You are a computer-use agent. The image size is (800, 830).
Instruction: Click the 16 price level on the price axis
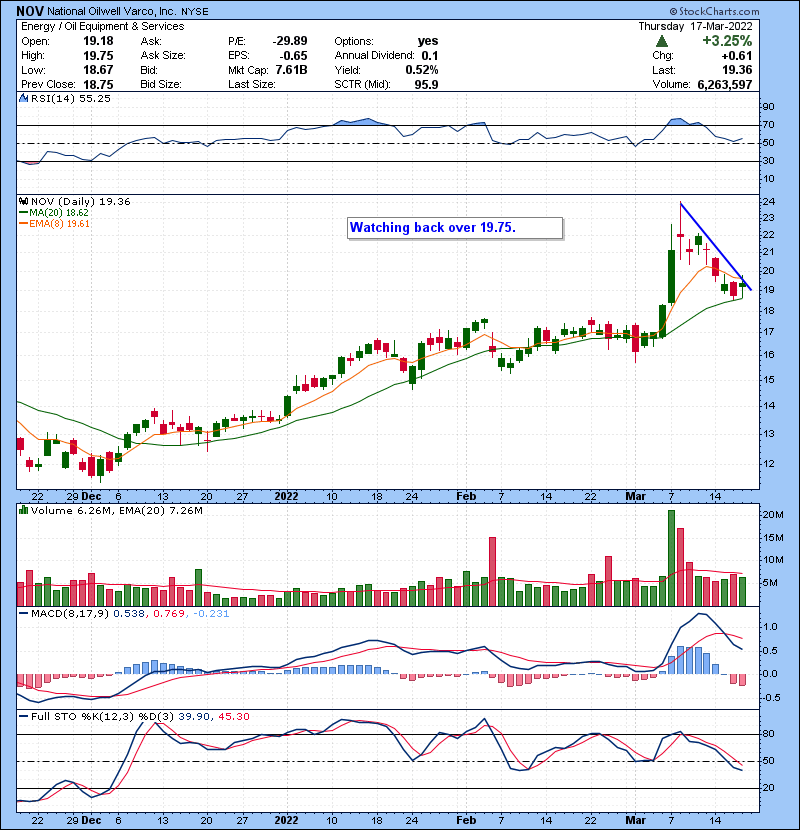coord(768,355)
